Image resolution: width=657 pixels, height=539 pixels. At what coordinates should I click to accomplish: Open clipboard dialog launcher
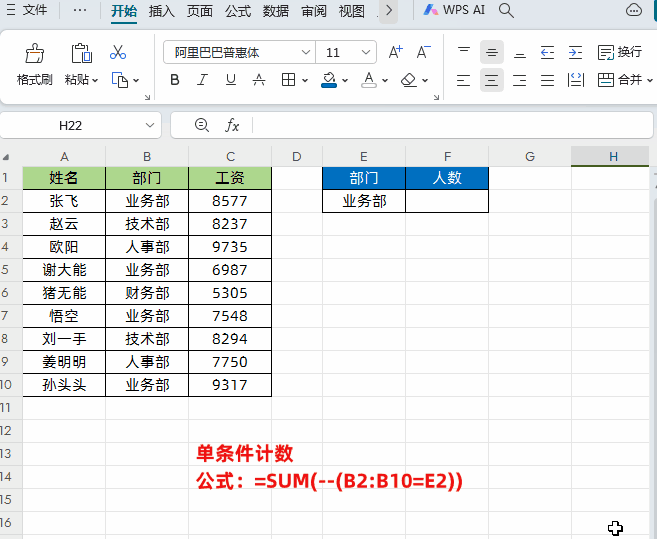pyautogui.click(x=147, y=97)
